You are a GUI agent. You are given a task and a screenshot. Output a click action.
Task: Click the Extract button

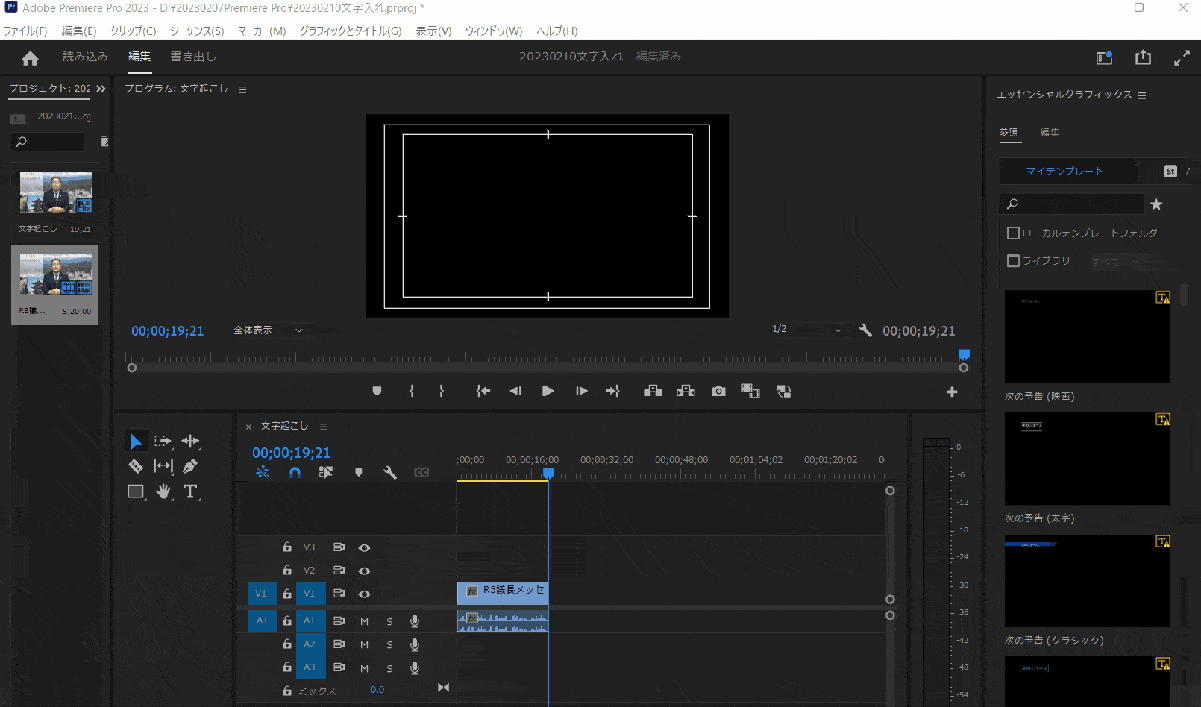click(x=685, y=391)
